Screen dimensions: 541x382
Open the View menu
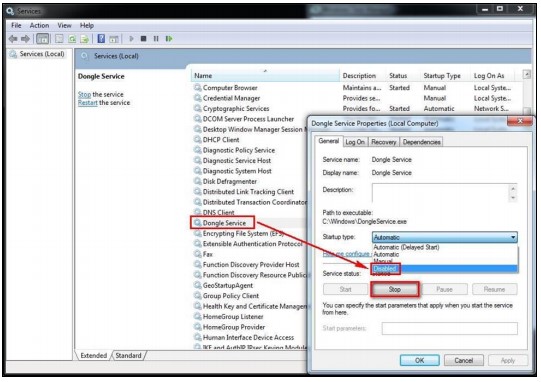[x=65, y=26]
